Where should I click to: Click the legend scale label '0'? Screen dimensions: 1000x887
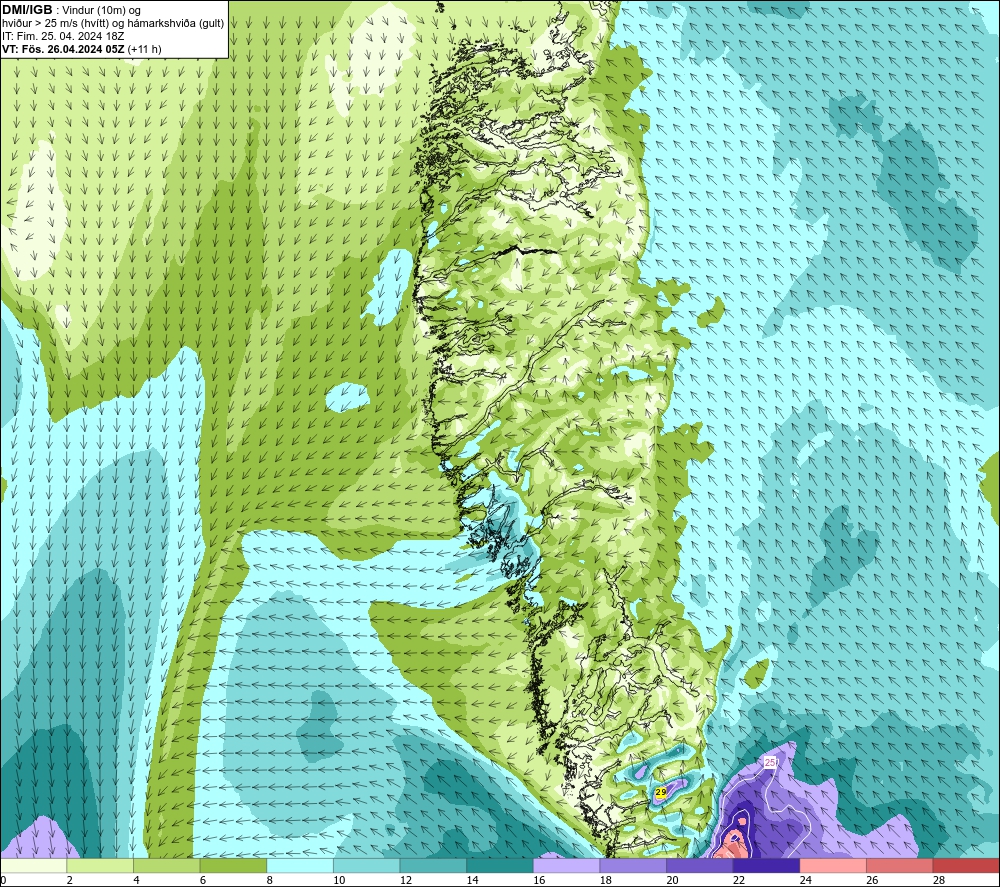coord(3,880)
